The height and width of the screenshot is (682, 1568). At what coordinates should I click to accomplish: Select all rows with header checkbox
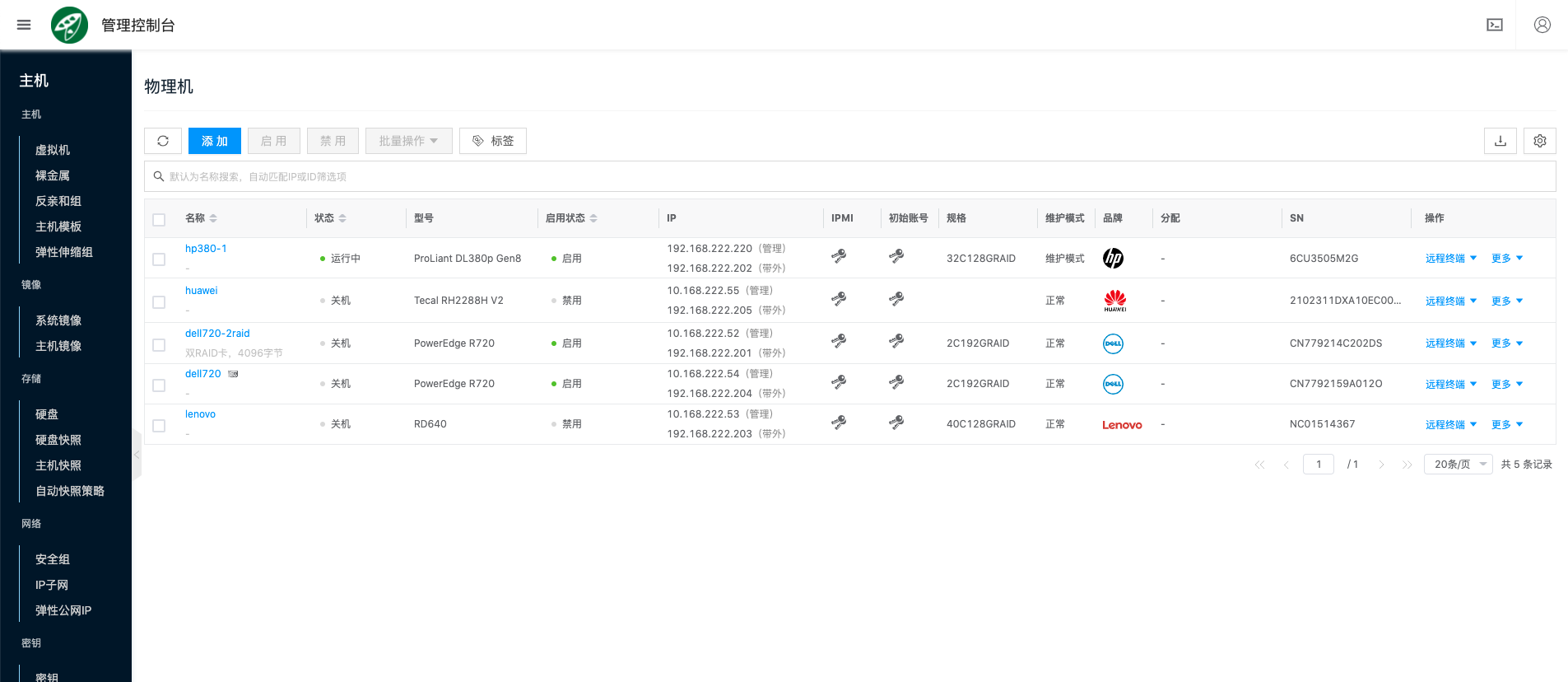[159, 219]
